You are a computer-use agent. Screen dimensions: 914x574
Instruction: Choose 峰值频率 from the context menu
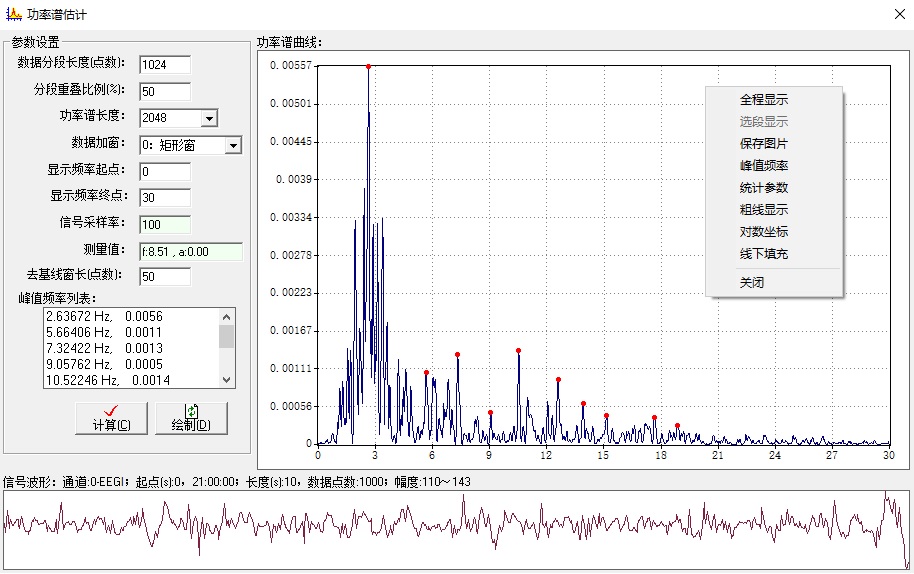coord(764,166)
